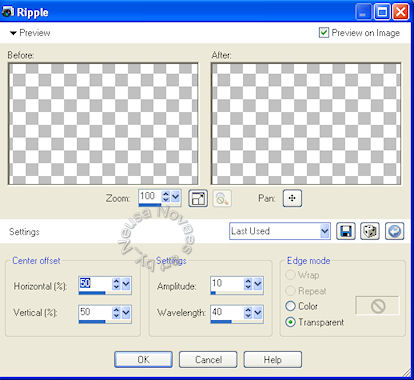414x380 pixels.
Task: Click the Zoom spinner arrows
Action: coord(166,197)
